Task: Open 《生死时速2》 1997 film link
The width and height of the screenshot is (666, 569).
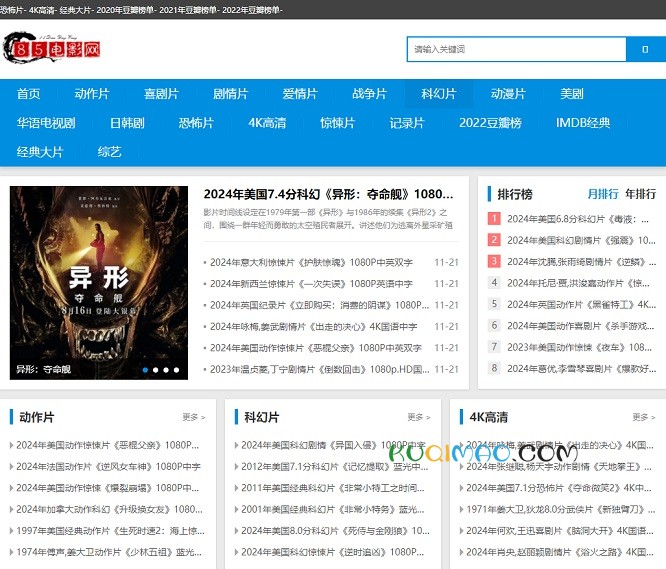Action: pos(110,531)
